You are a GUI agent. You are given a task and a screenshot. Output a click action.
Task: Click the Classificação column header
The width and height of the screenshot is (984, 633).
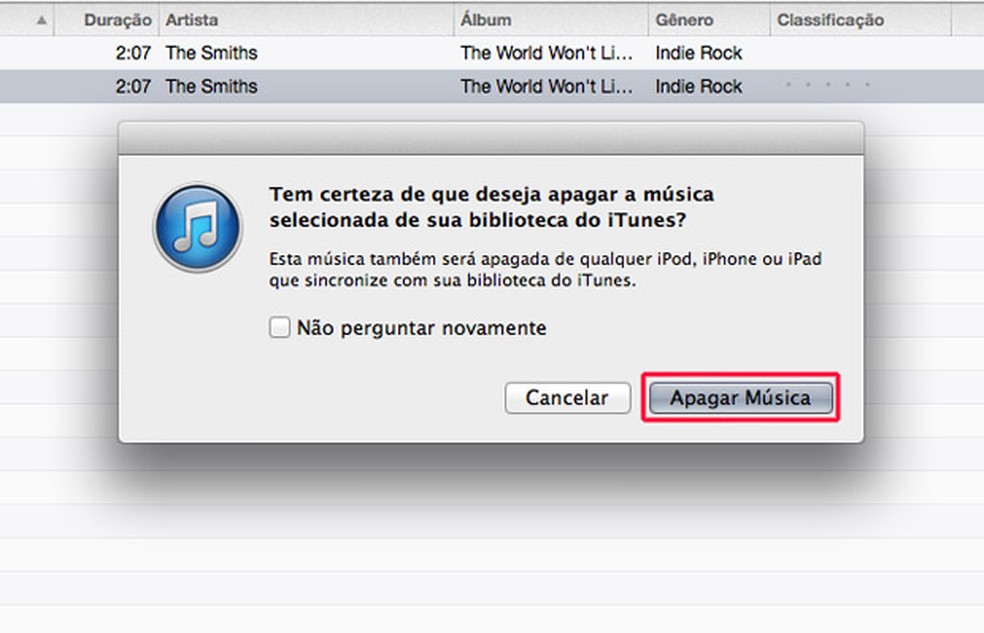pyautogui.click(x=861, y=20)
